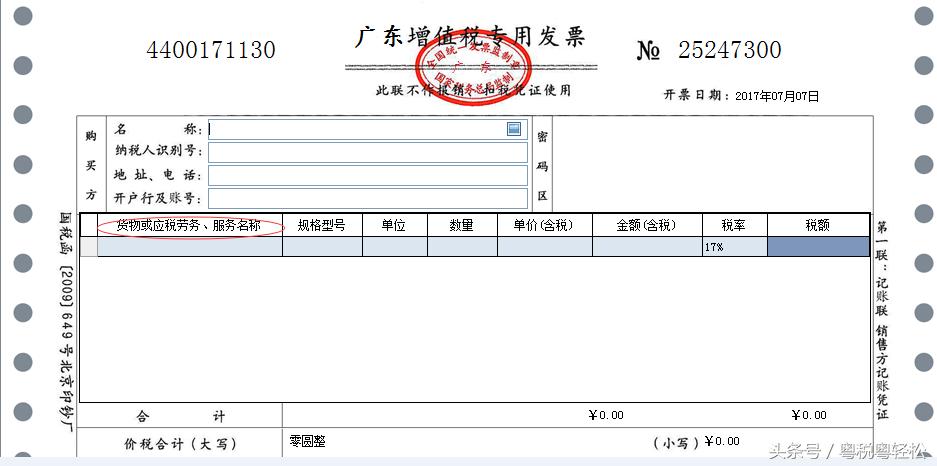The width and height of the screenshot is (937, 466).
Task: Click the tax amount (税额) cell in first row
Action: pos(818,247)
